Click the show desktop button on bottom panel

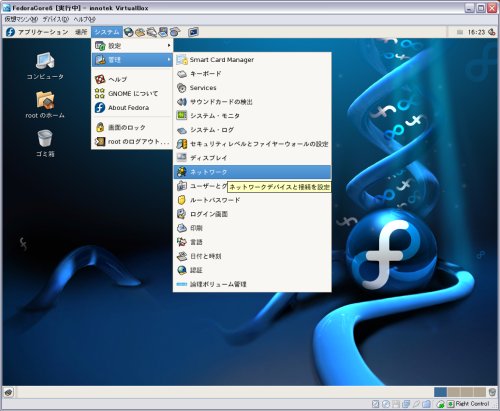pyautogui.click(x=8, y=392)
